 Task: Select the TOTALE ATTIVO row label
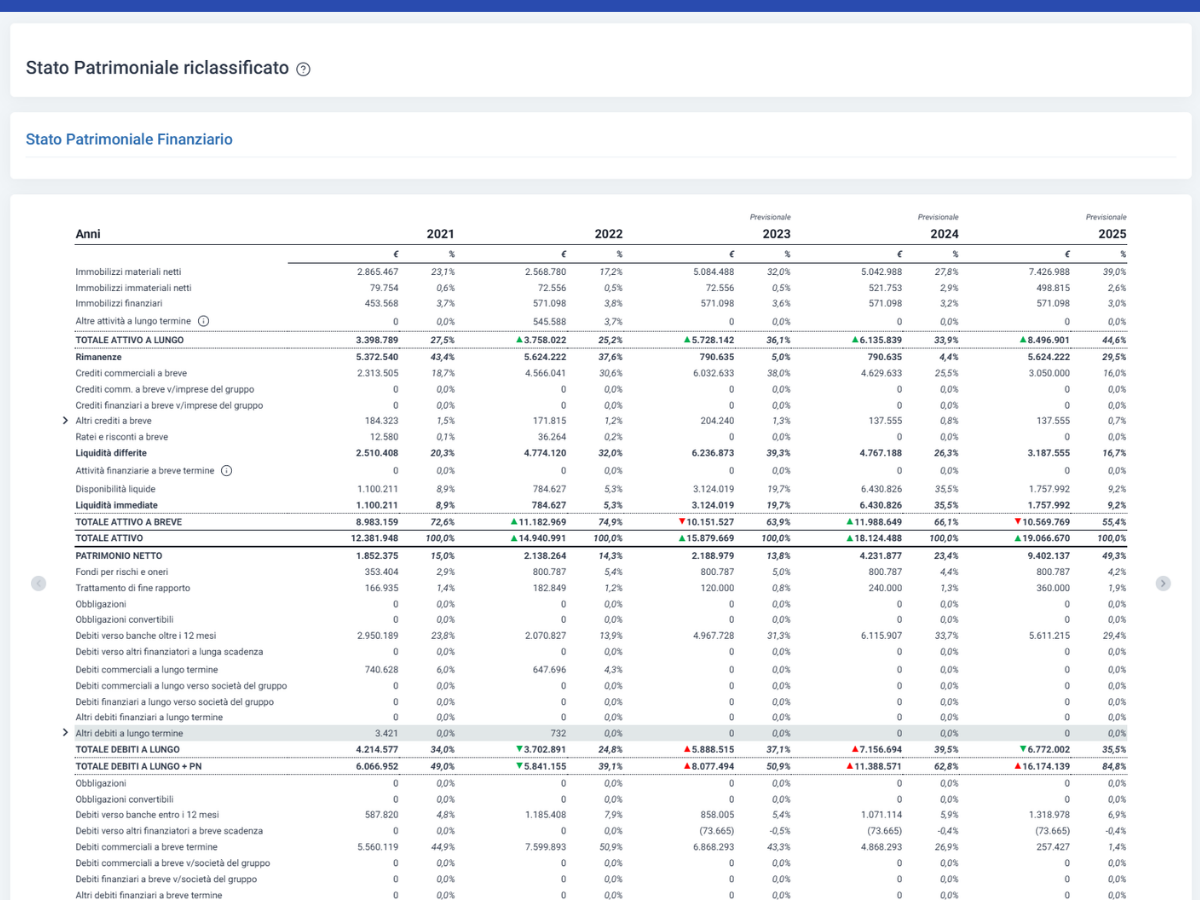click(109, 538)
